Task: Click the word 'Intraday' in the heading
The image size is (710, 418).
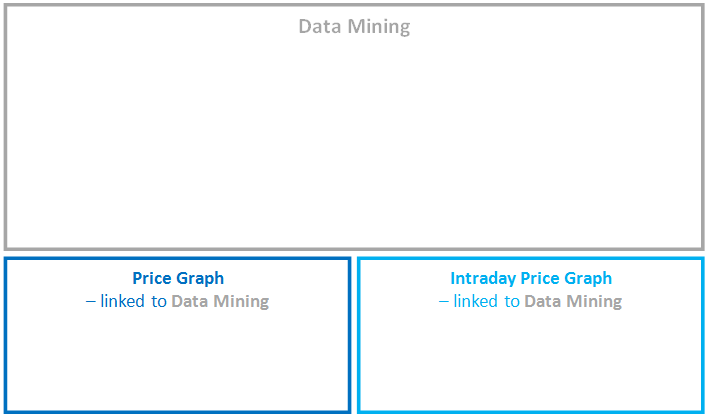Action: (x=483, y=278)
